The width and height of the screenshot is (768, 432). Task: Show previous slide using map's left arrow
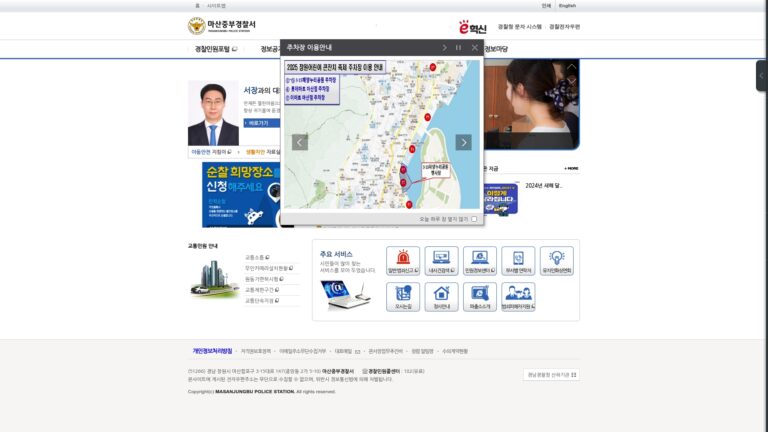300,142
